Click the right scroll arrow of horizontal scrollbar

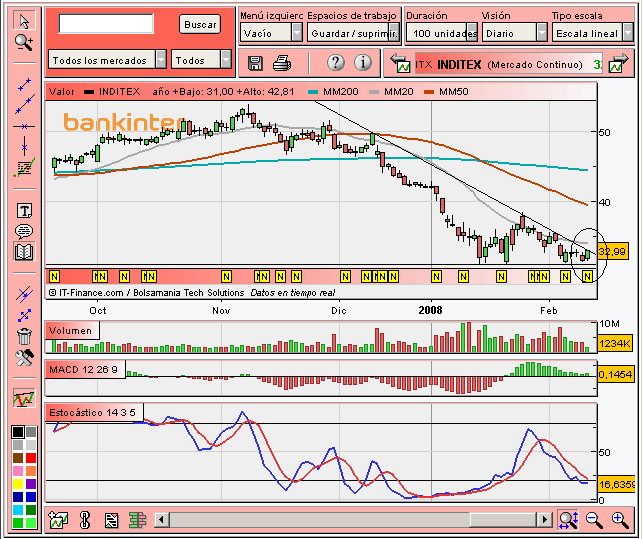click(x=544, y=520)
